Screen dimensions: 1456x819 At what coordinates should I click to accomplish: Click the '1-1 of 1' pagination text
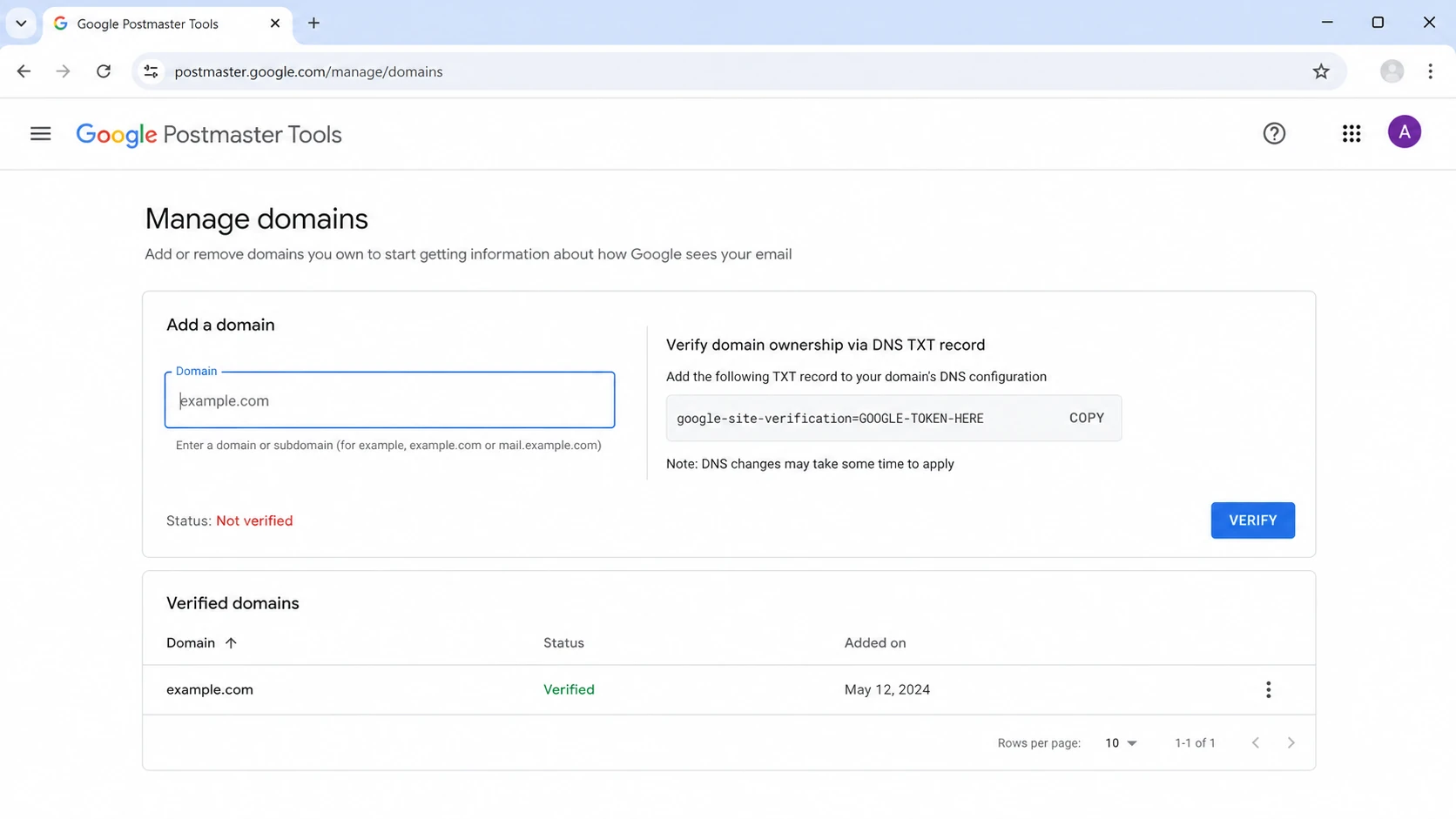pos(1195,742)
